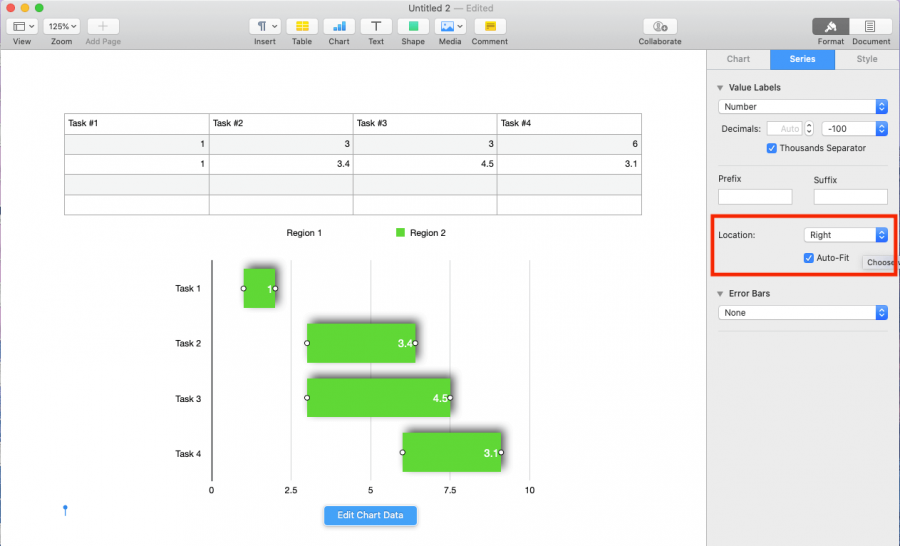Viewport: 900px width, 546px height.
Task: Open the Shape picker
Action: coord(413,27)
